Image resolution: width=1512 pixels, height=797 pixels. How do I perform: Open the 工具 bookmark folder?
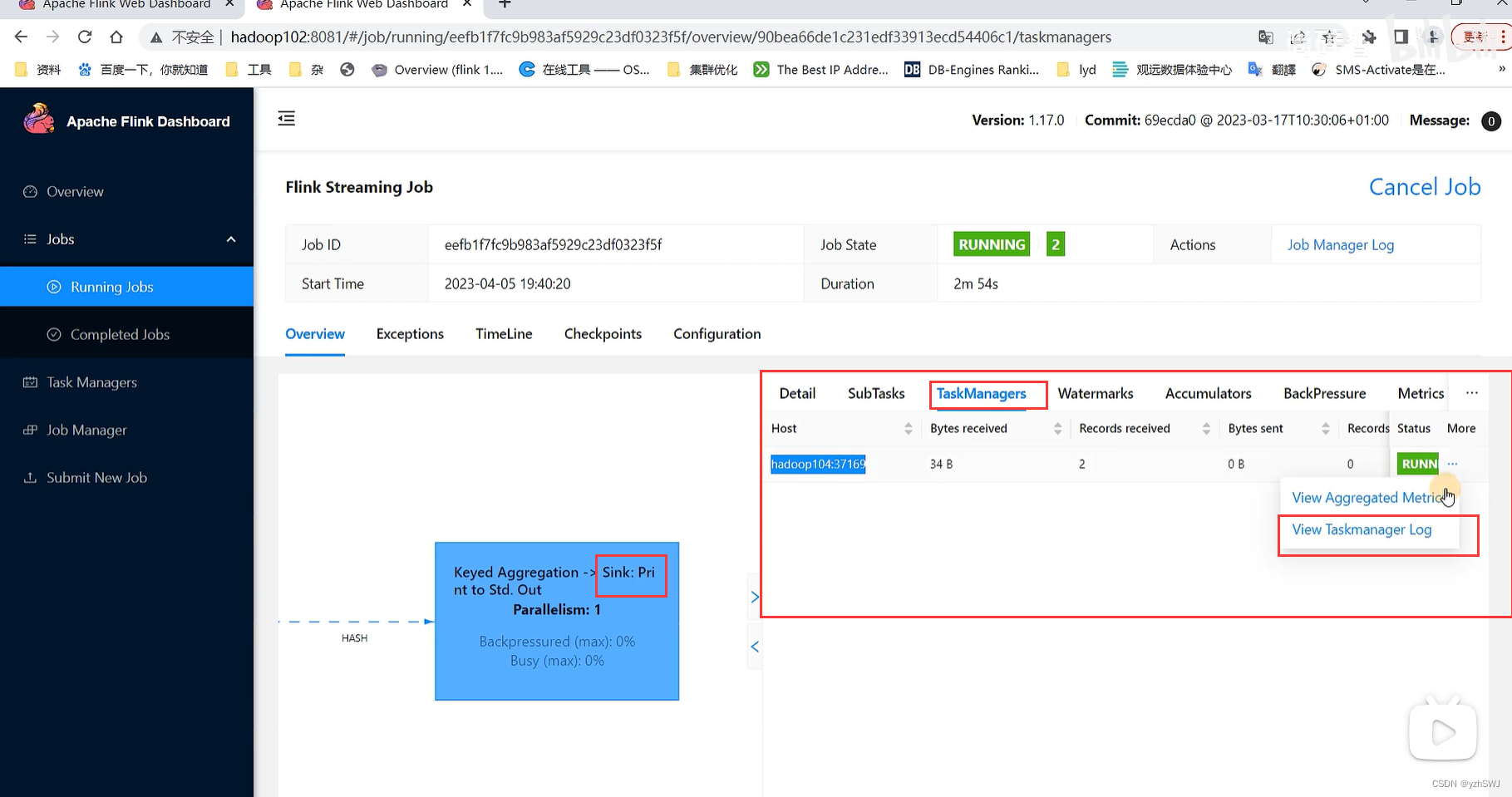click(249, 70)
